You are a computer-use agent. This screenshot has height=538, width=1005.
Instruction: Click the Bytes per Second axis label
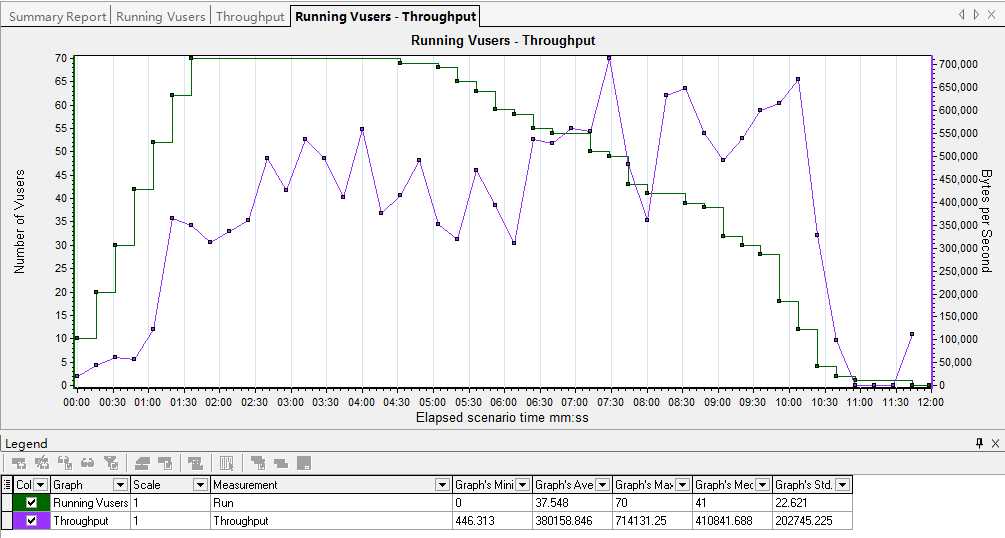click(986, 221)
